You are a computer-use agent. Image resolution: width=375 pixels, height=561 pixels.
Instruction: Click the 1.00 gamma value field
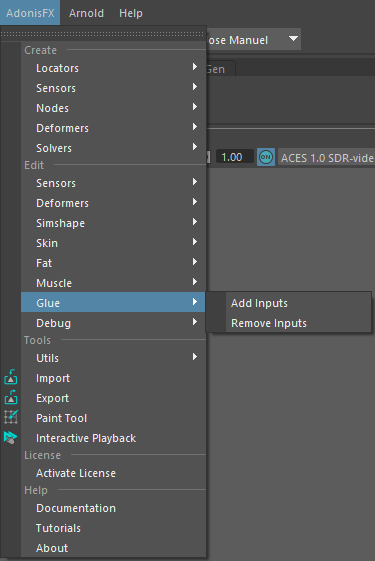pos(234,157)
